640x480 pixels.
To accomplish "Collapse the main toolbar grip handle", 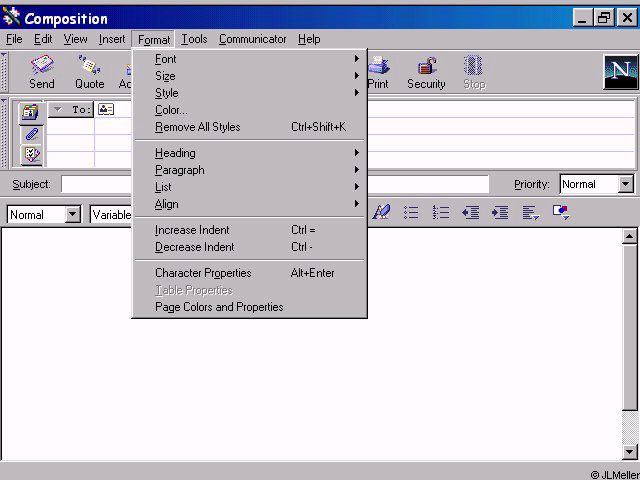I will (x=4, y=72).
